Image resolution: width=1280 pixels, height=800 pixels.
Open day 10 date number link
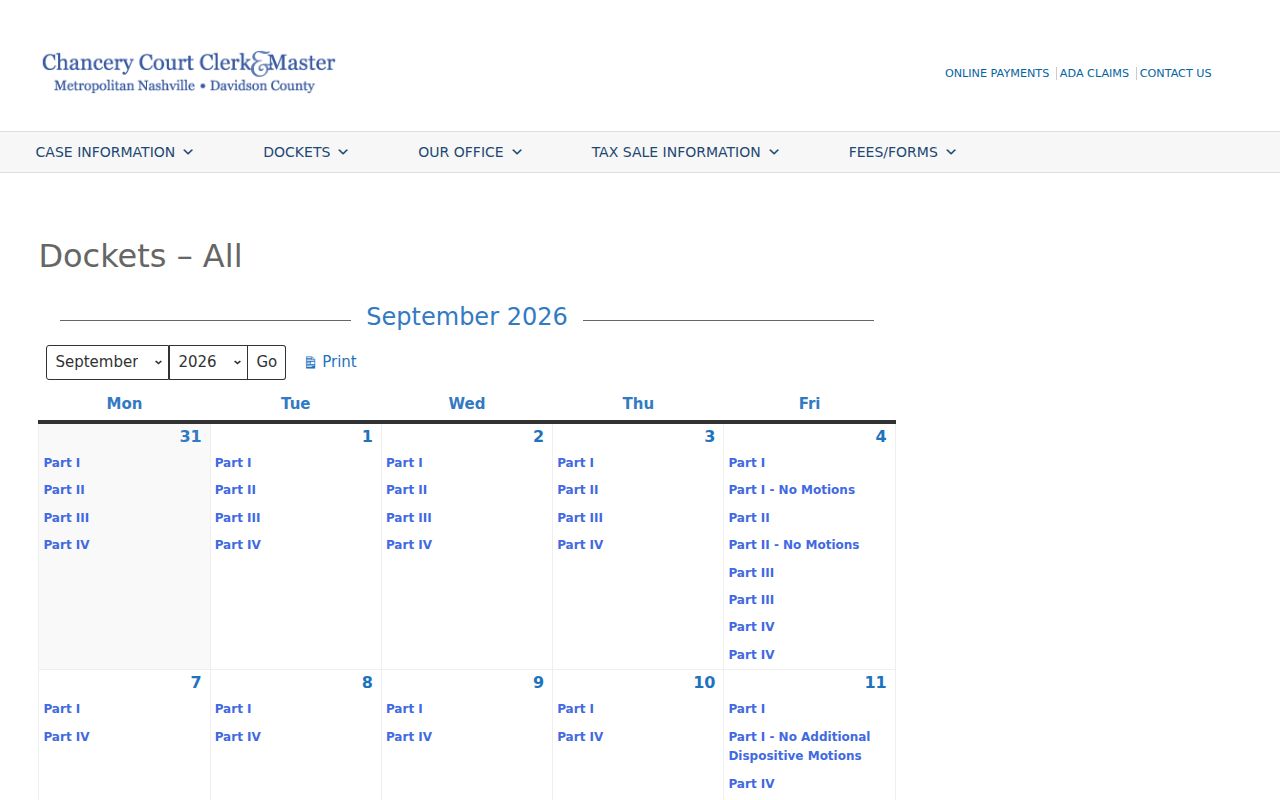[704, 682]
